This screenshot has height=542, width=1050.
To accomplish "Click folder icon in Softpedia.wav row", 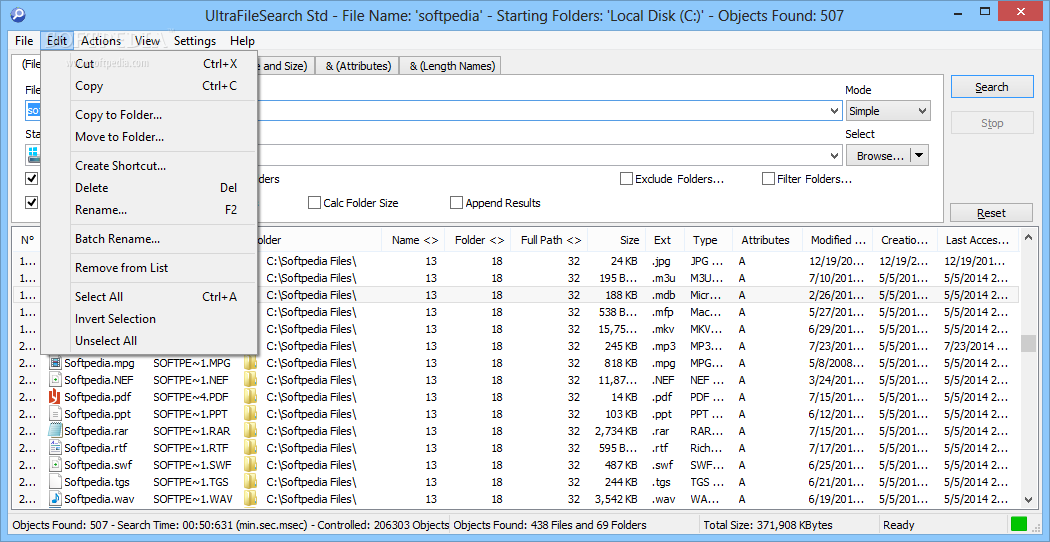I will tap(250, 498).
